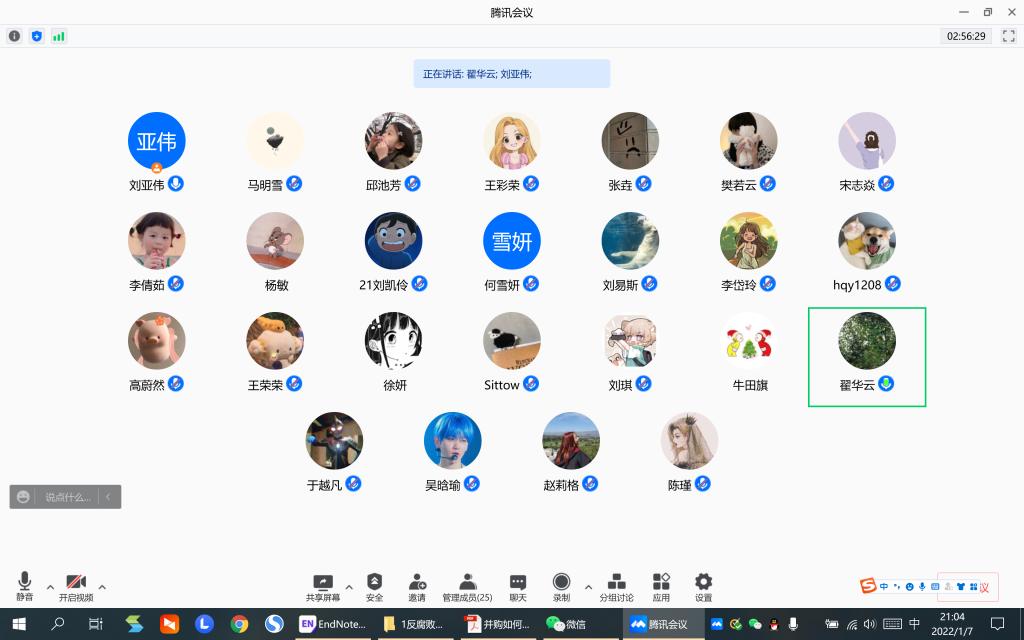
Task: Open the 聊天 chat panel
Action: point(517,586)
